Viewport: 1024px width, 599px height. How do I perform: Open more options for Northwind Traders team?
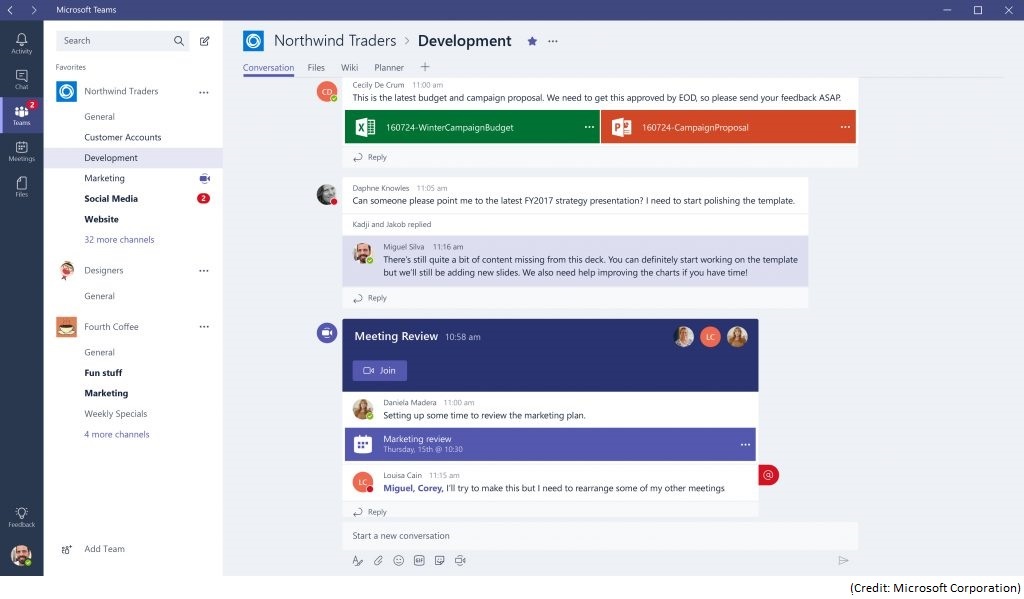(204, 92)
